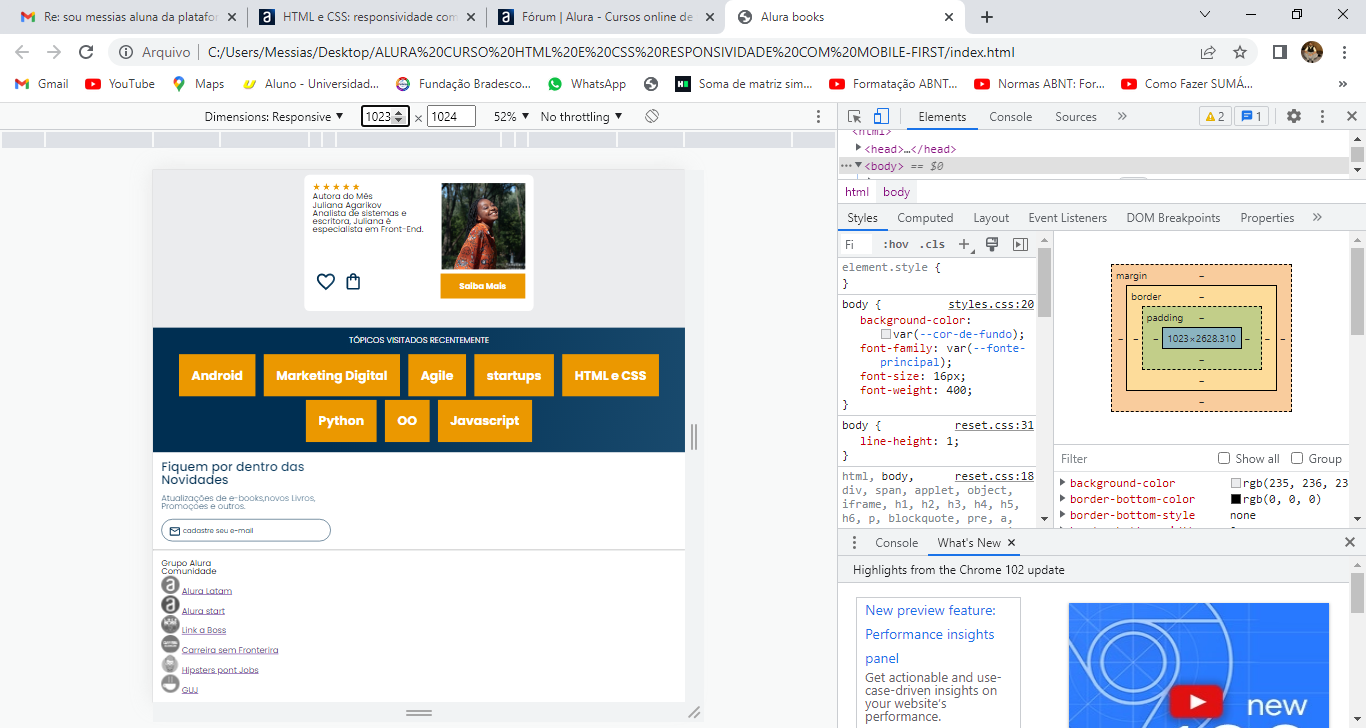Open the reset.css:31 source link
The image size is (1366, 728).
coord(994,425)
